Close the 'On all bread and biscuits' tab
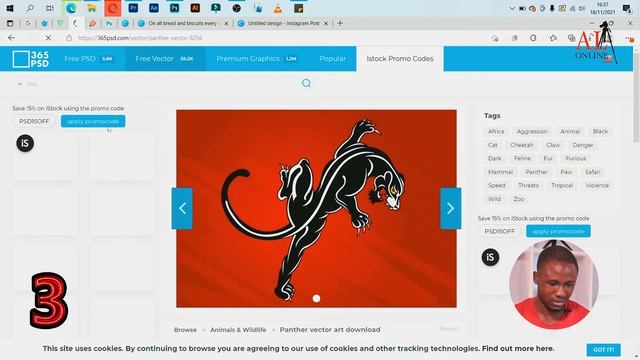This screenshot has height=360, width=640. [x=227, y=24]
